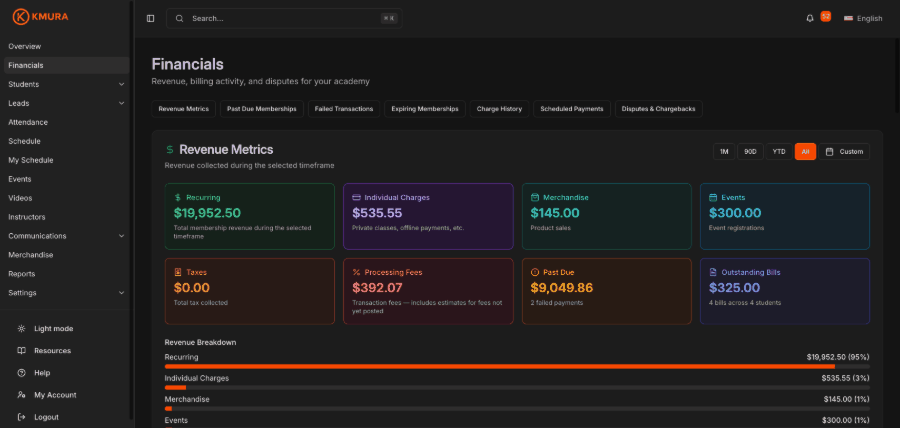Click the Recurring revenue breakdown bar
The width and height of the screenshot is (900, 428).
tap(517, 366)
